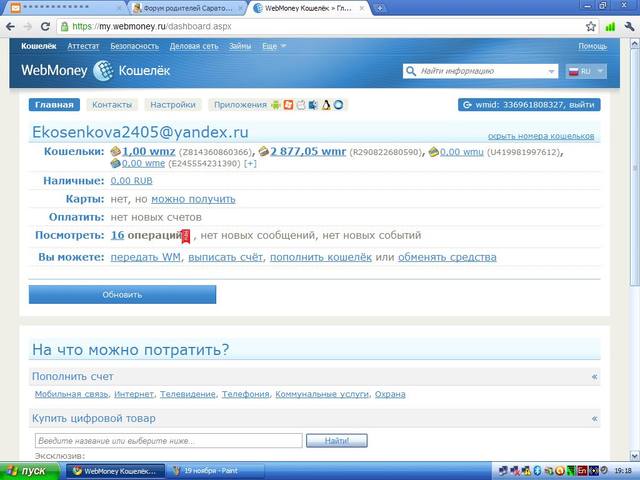
Task: Switch to the 19 ноября Paint taskbar window
Action: (x=215, y=471)
